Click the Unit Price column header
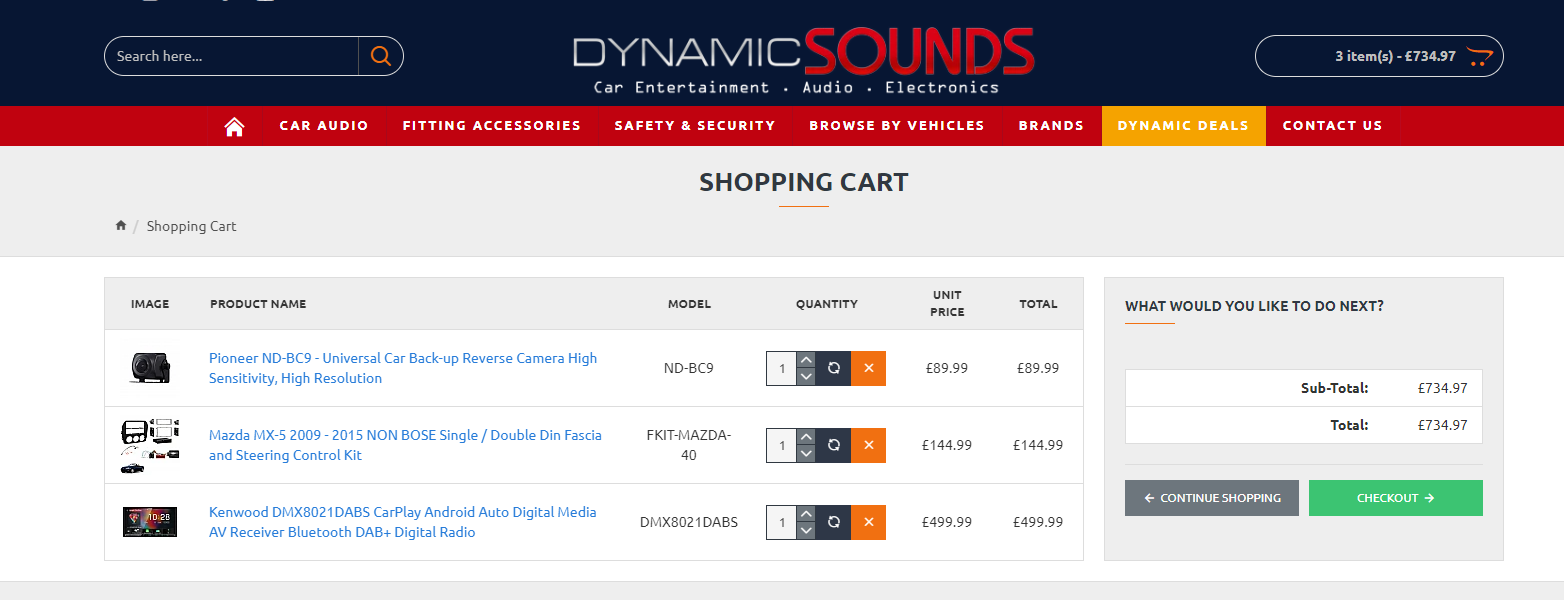 click(947, 303)
